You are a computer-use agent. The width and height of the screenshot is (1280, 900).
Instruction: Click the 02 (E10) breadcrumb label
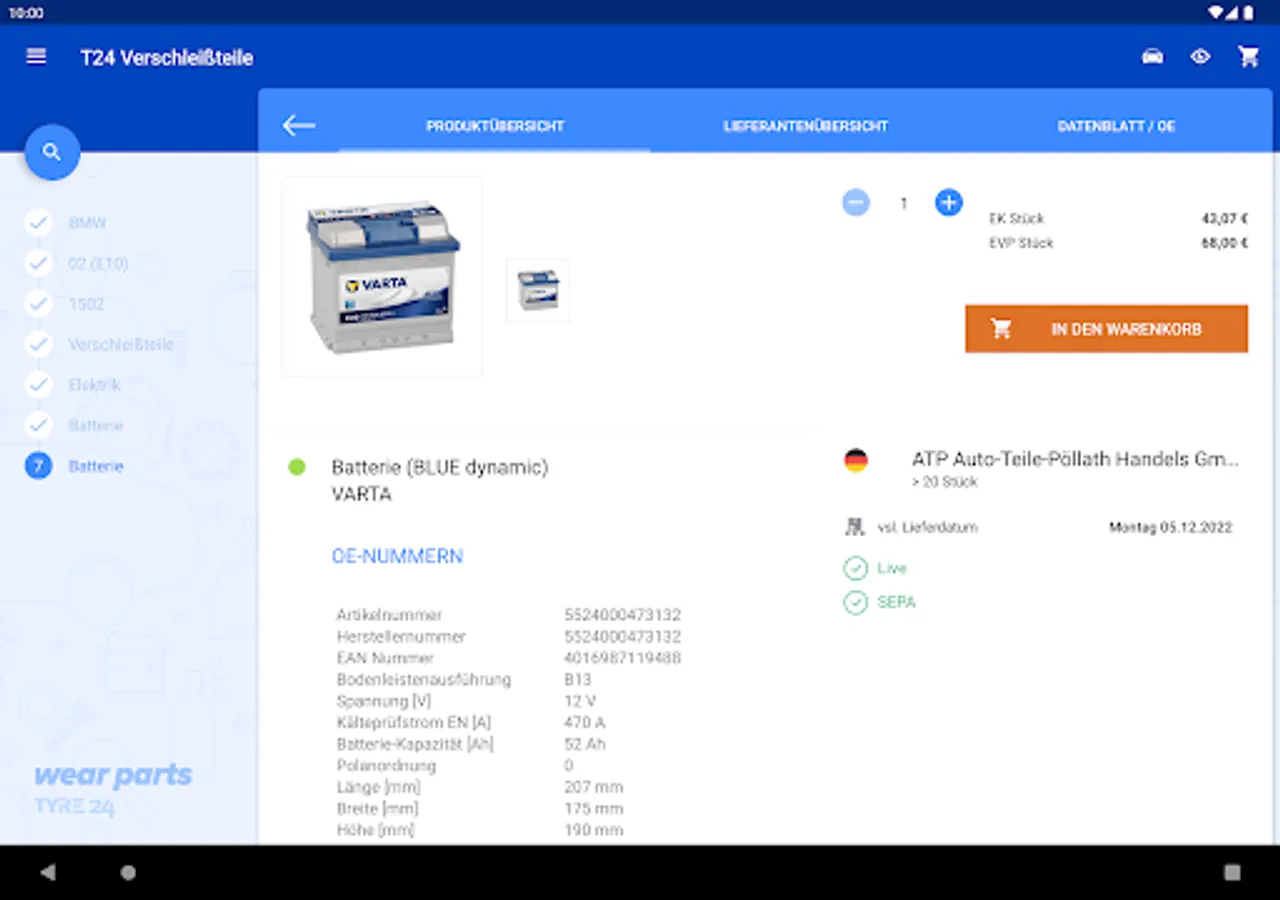tap(98, 264)
